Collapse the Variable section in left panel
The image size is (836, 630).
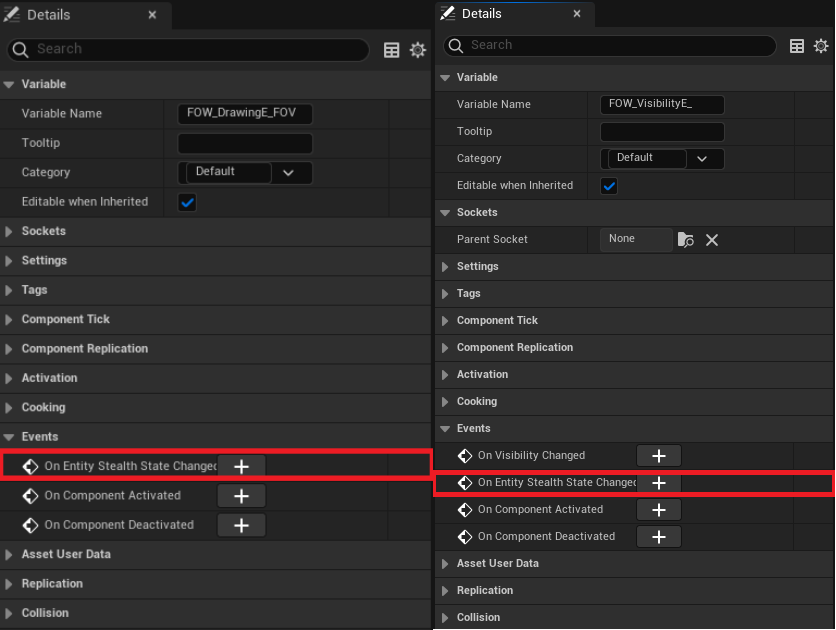9,84
